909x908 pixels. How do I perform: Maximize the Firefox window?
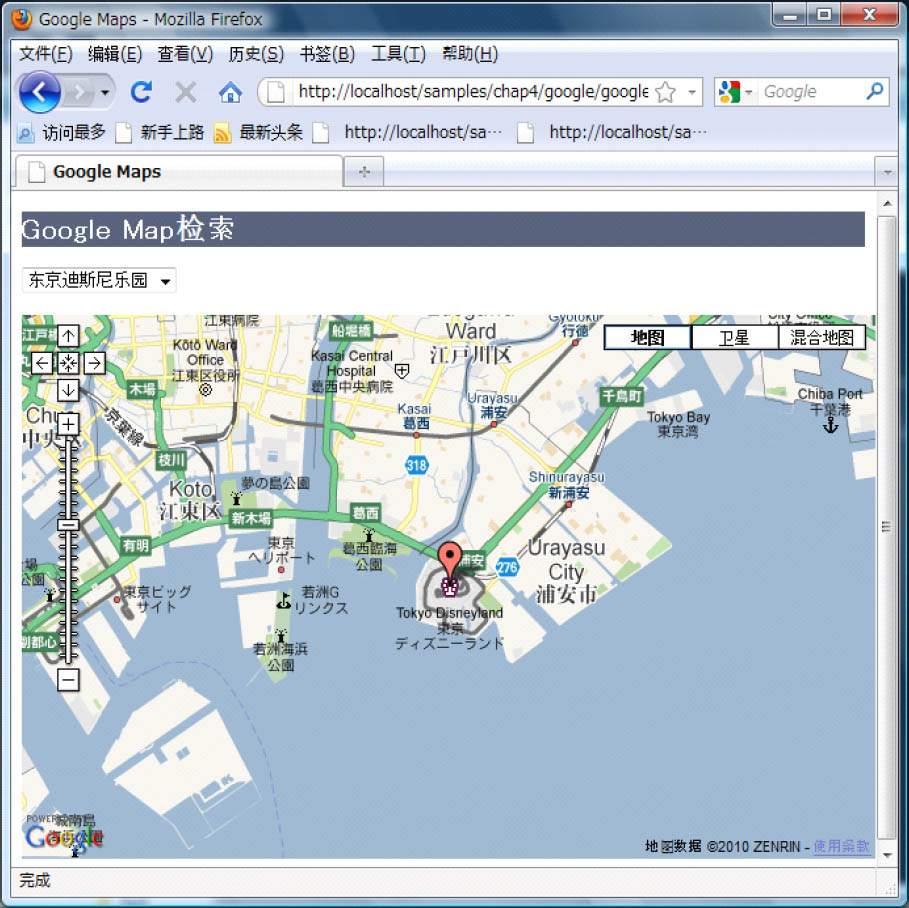click(x=823, y=15)
